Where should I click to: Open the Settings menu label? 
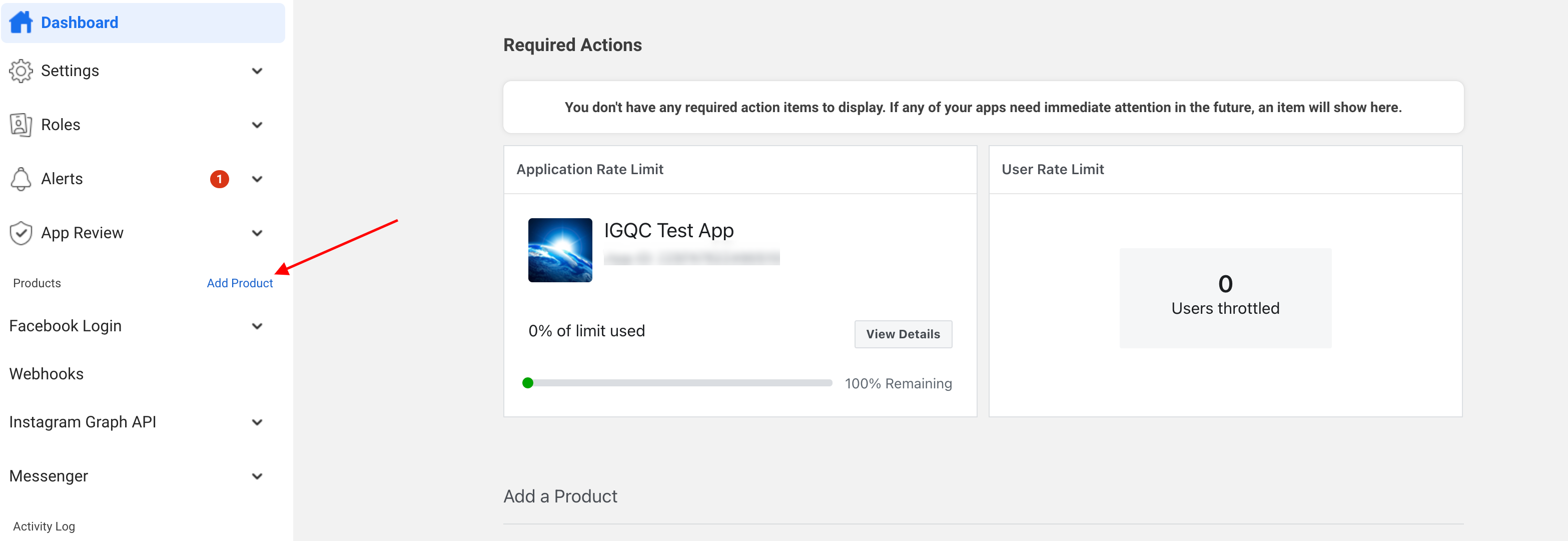[x=70, y=71]
